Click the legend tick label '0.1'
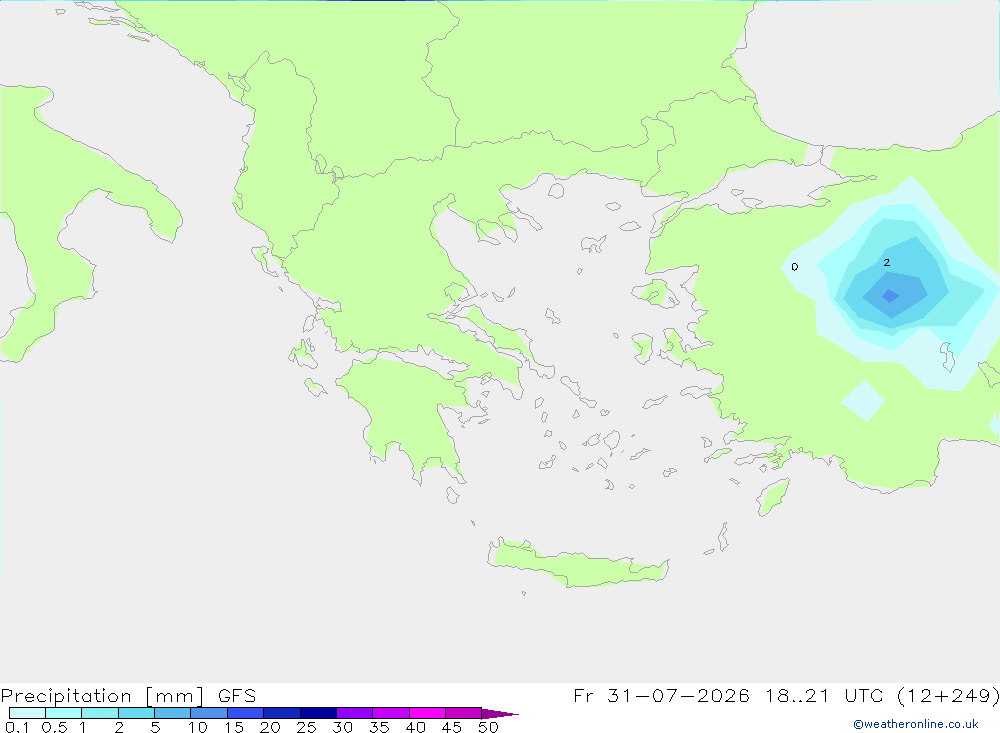Image resolution: width=1000 pixels, height=733 pixels. coord(17,727)
